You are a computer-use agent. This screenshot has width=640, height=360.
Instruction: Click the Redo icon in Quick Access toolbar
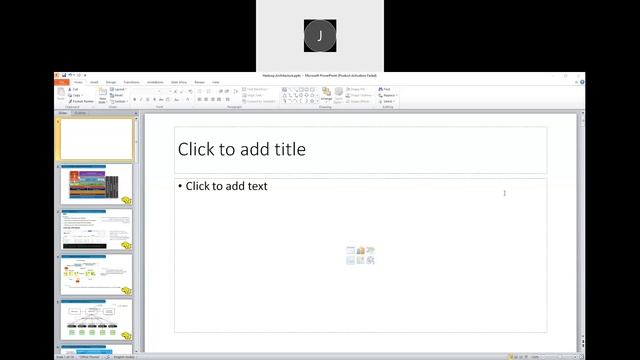(x=79, y=75)
